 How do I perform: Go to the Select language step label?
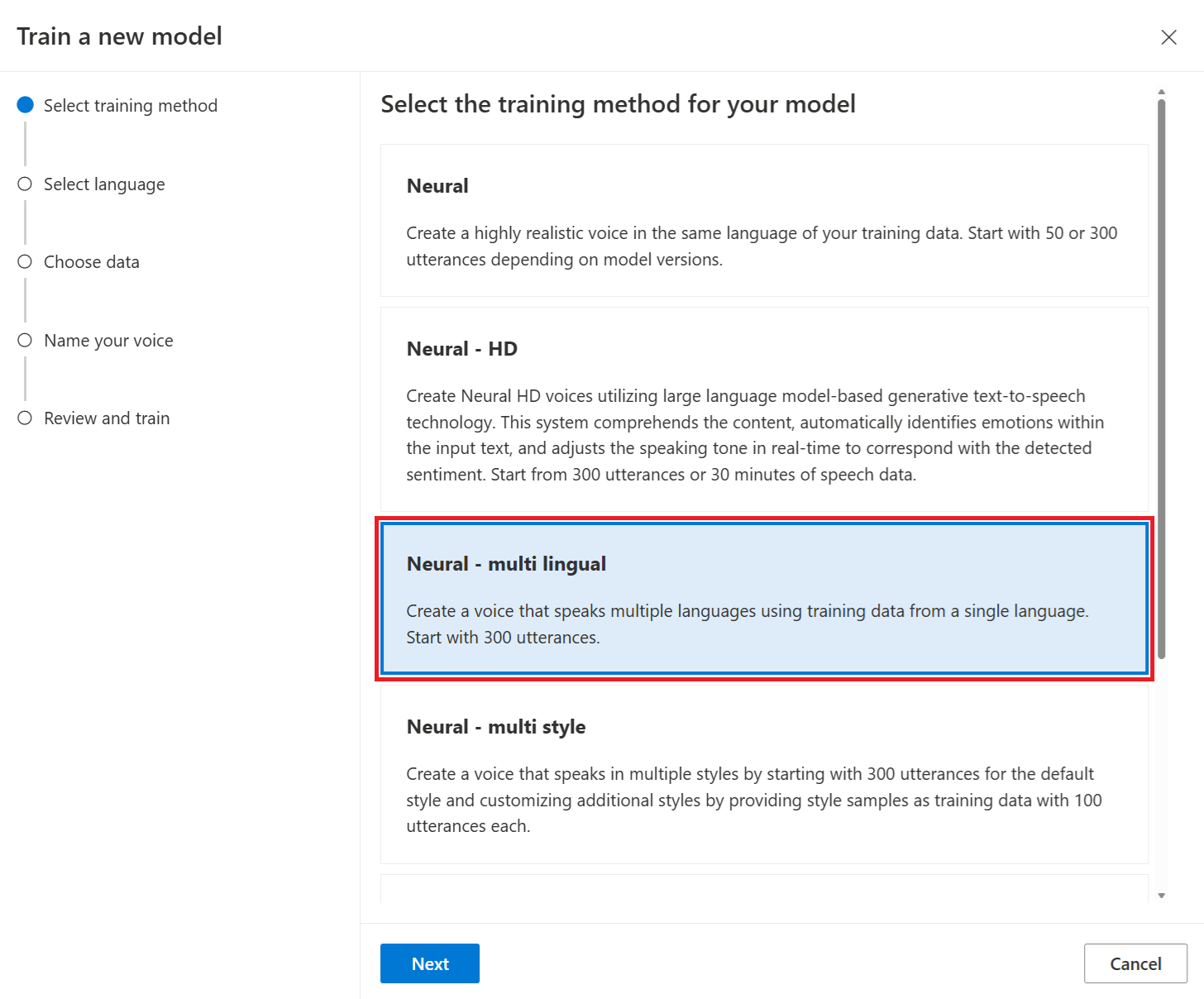point(104,184)
